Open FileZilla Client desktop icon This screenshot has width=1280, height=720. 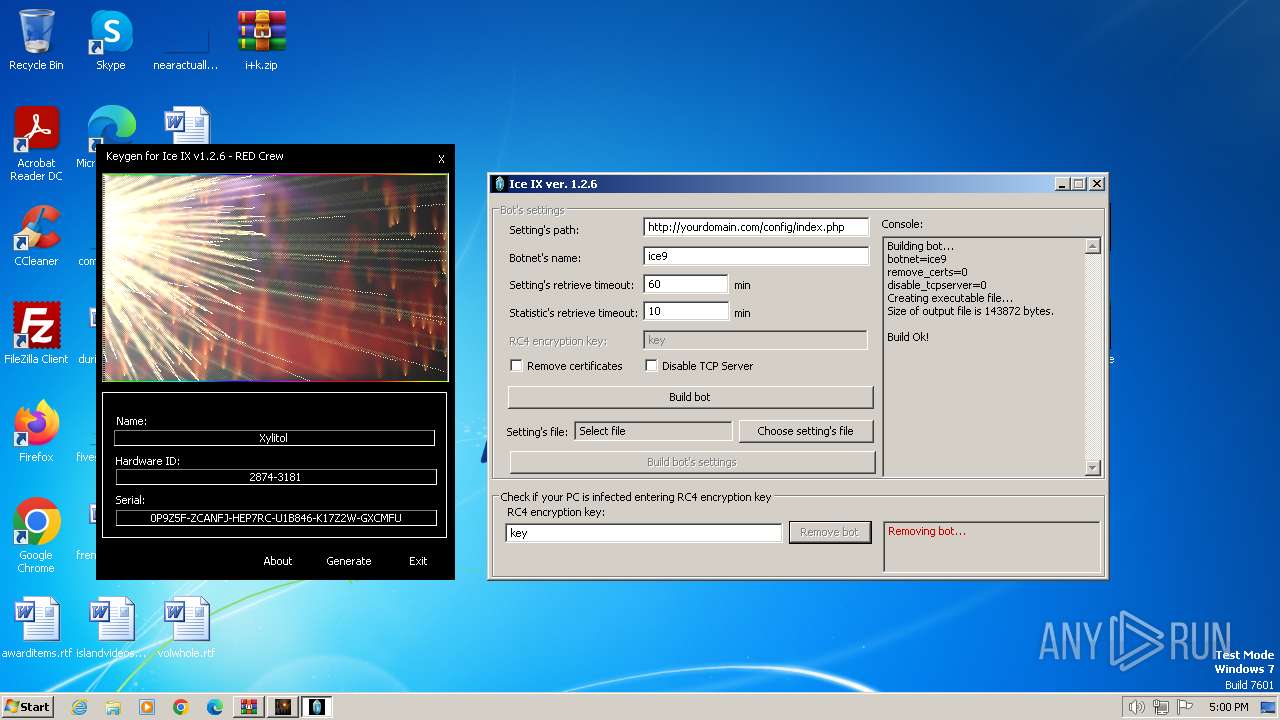click(36, 334)
